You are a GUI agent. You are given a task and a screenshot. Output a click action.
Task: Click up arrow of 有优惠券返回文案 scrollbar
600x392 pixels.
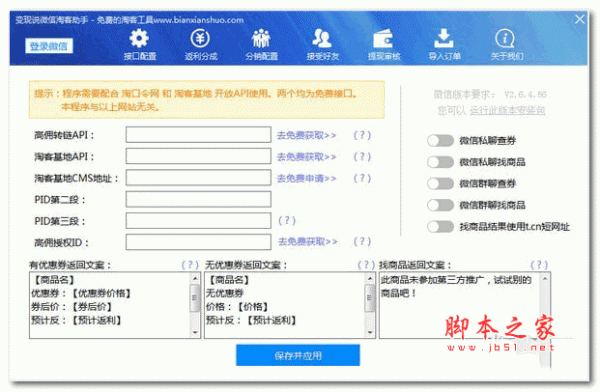click(195, 278)
